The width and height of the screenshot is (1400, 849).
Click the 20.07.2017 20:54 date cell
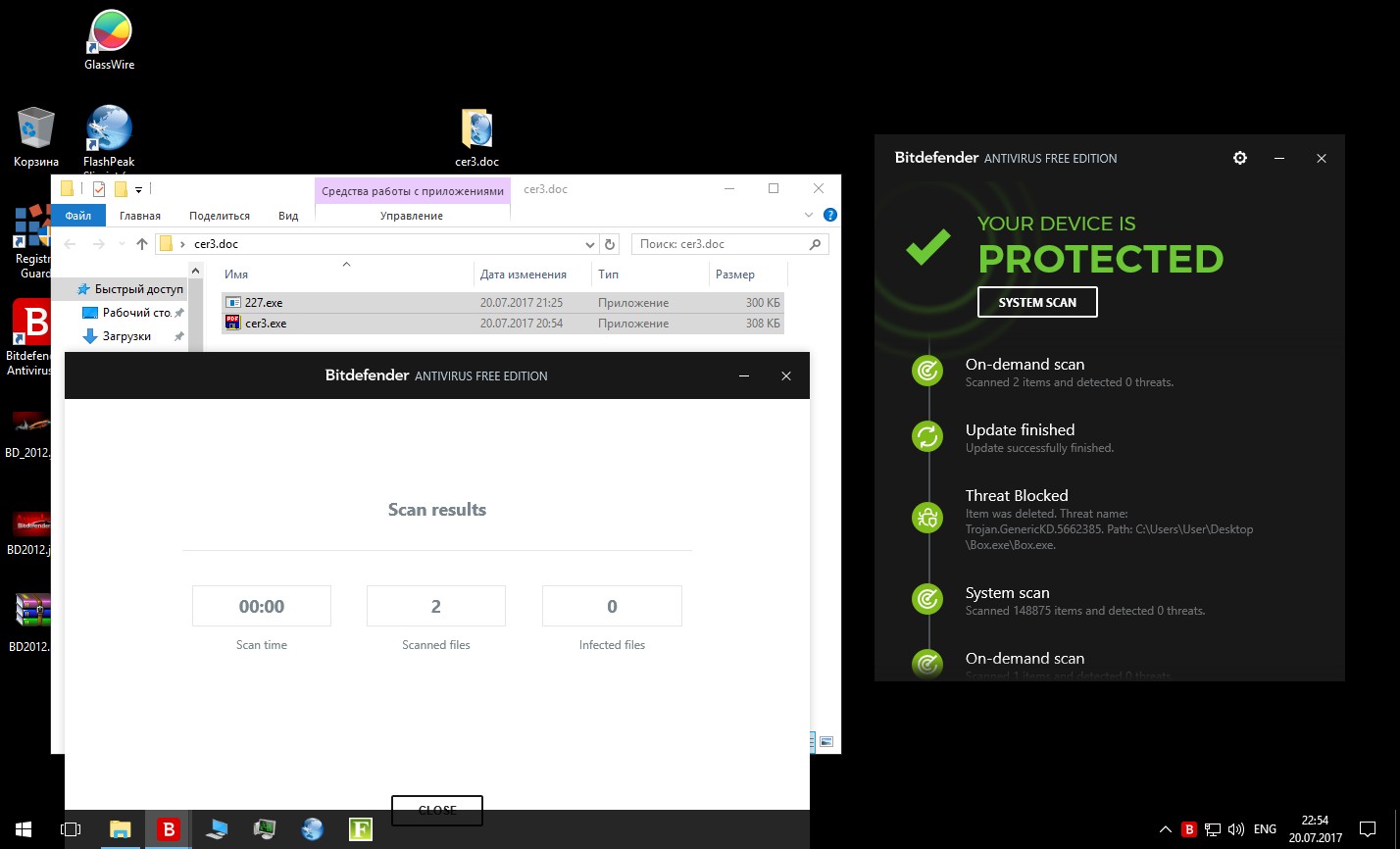(x=521, y=324)
